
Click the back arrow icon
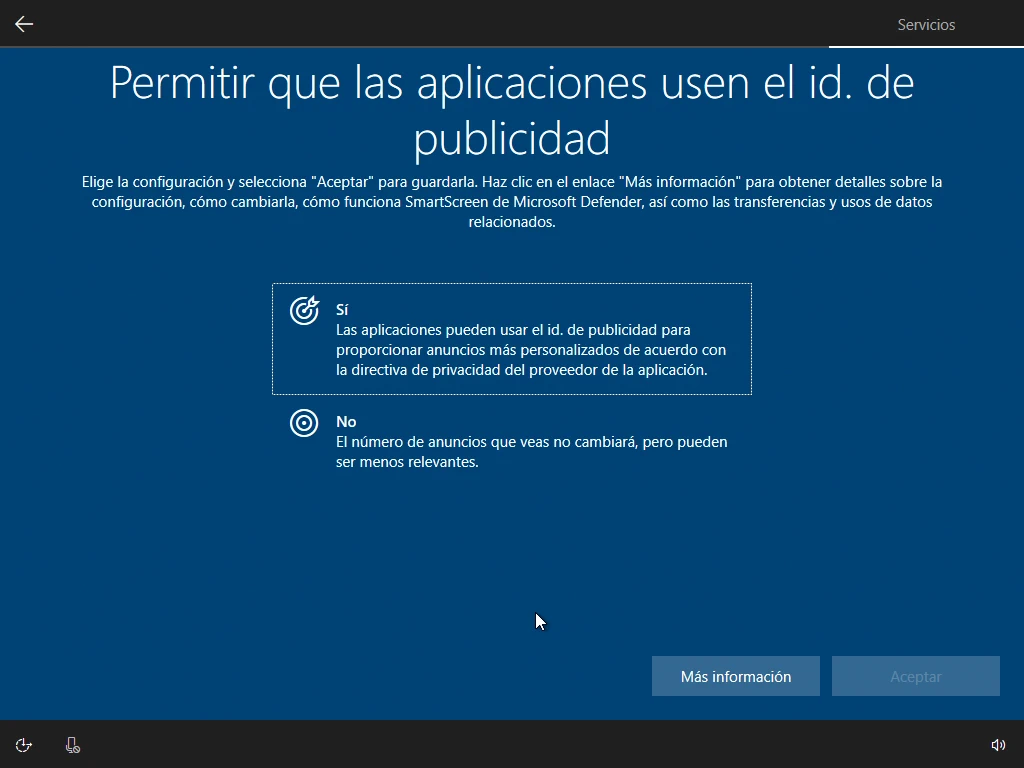(x=24, y=24)
